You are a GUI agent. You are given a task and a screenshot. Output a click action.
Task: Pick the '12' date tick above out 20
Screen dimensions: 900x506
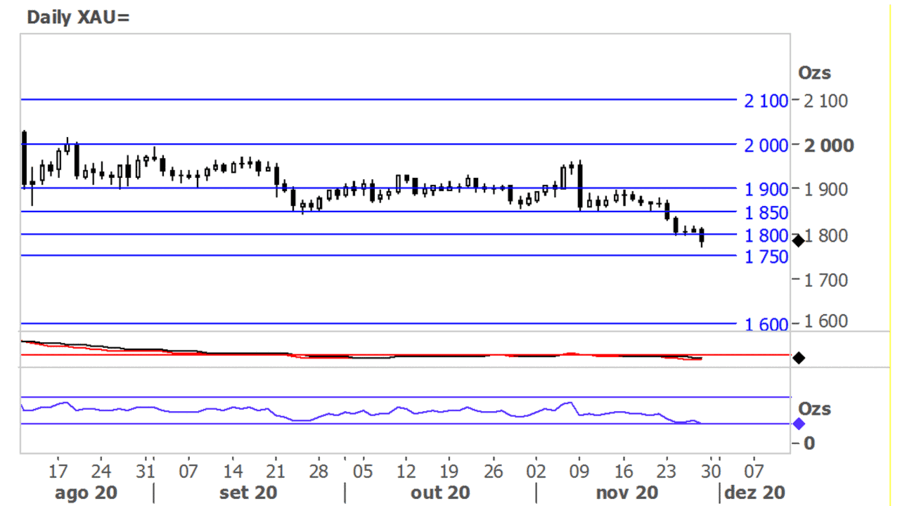tap(406, 472)
